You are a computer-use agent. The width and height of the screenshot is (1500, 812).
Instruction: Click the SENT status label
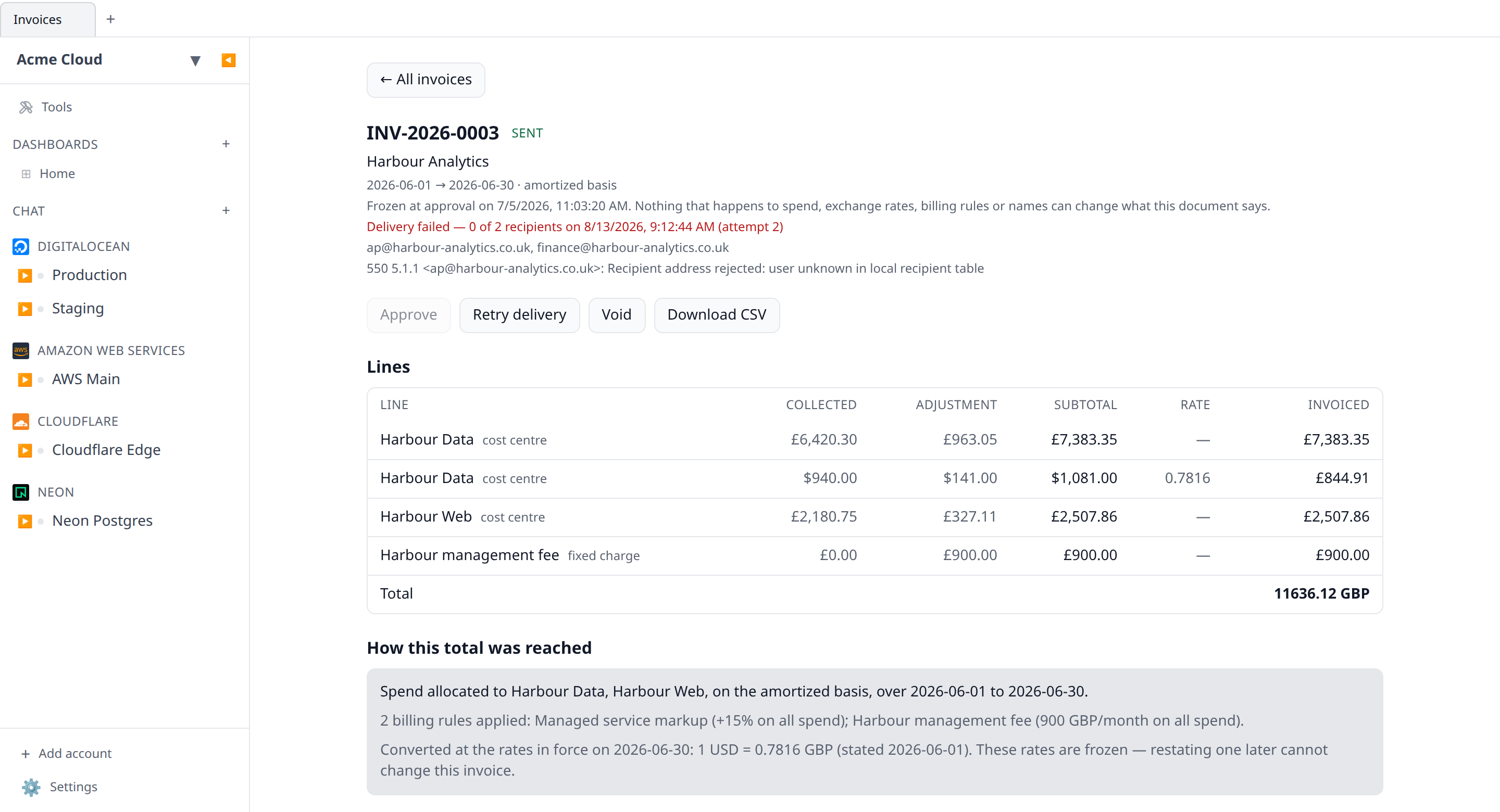coord(527,133)
